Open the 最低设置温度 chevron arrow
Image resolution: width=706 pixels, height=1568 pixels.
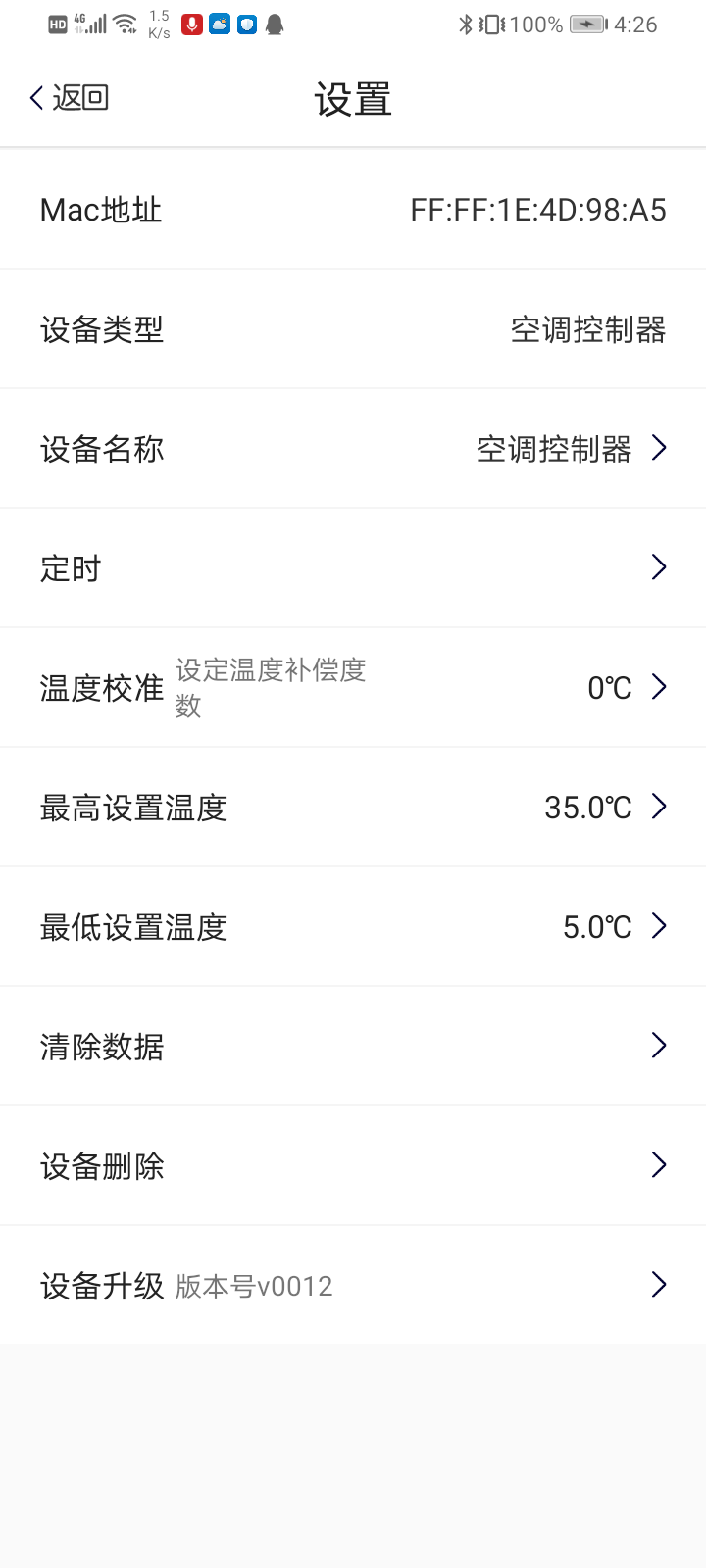point(659,926)
